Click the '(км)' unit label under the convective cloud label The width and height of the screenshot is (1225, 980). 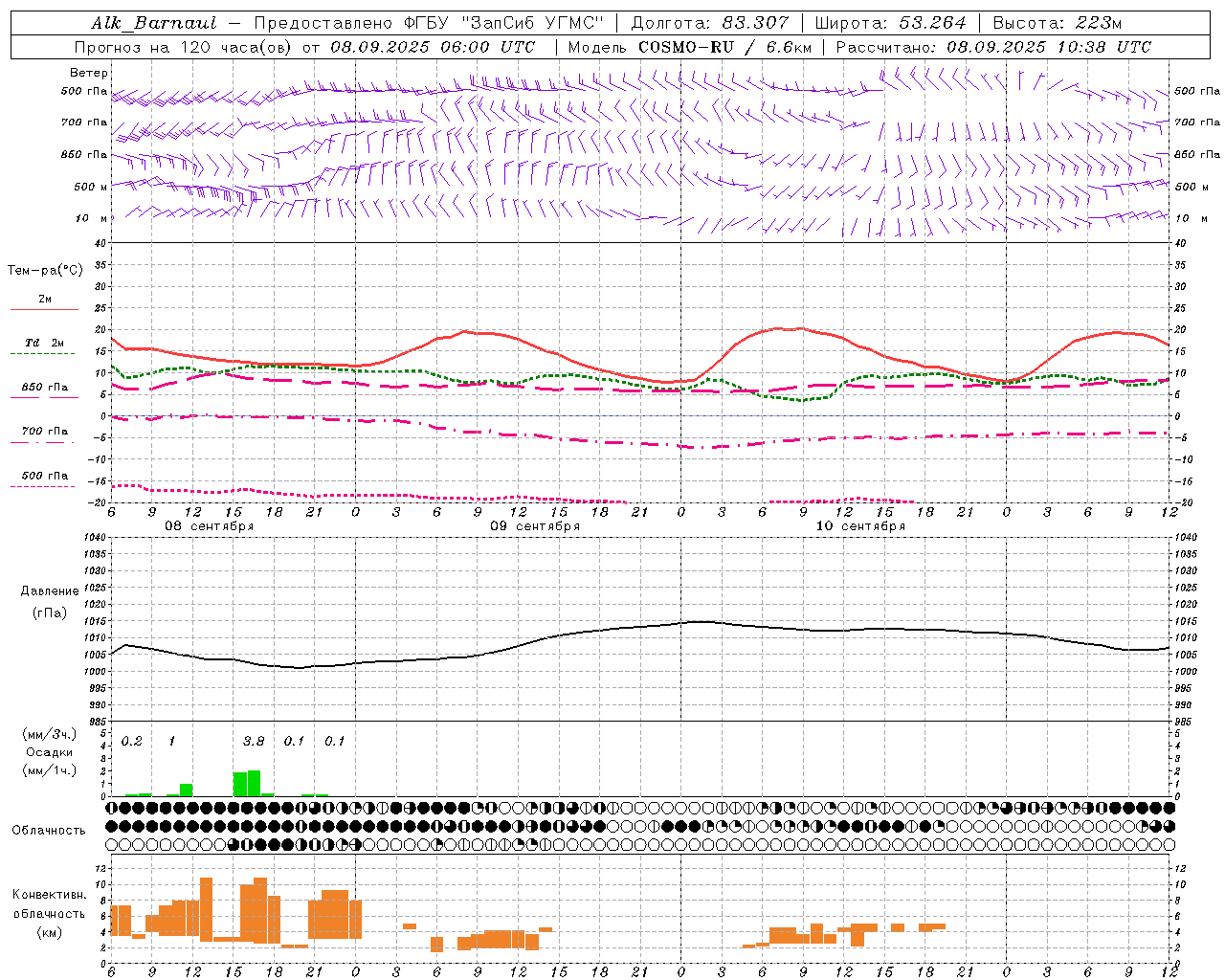coord(49,932)
